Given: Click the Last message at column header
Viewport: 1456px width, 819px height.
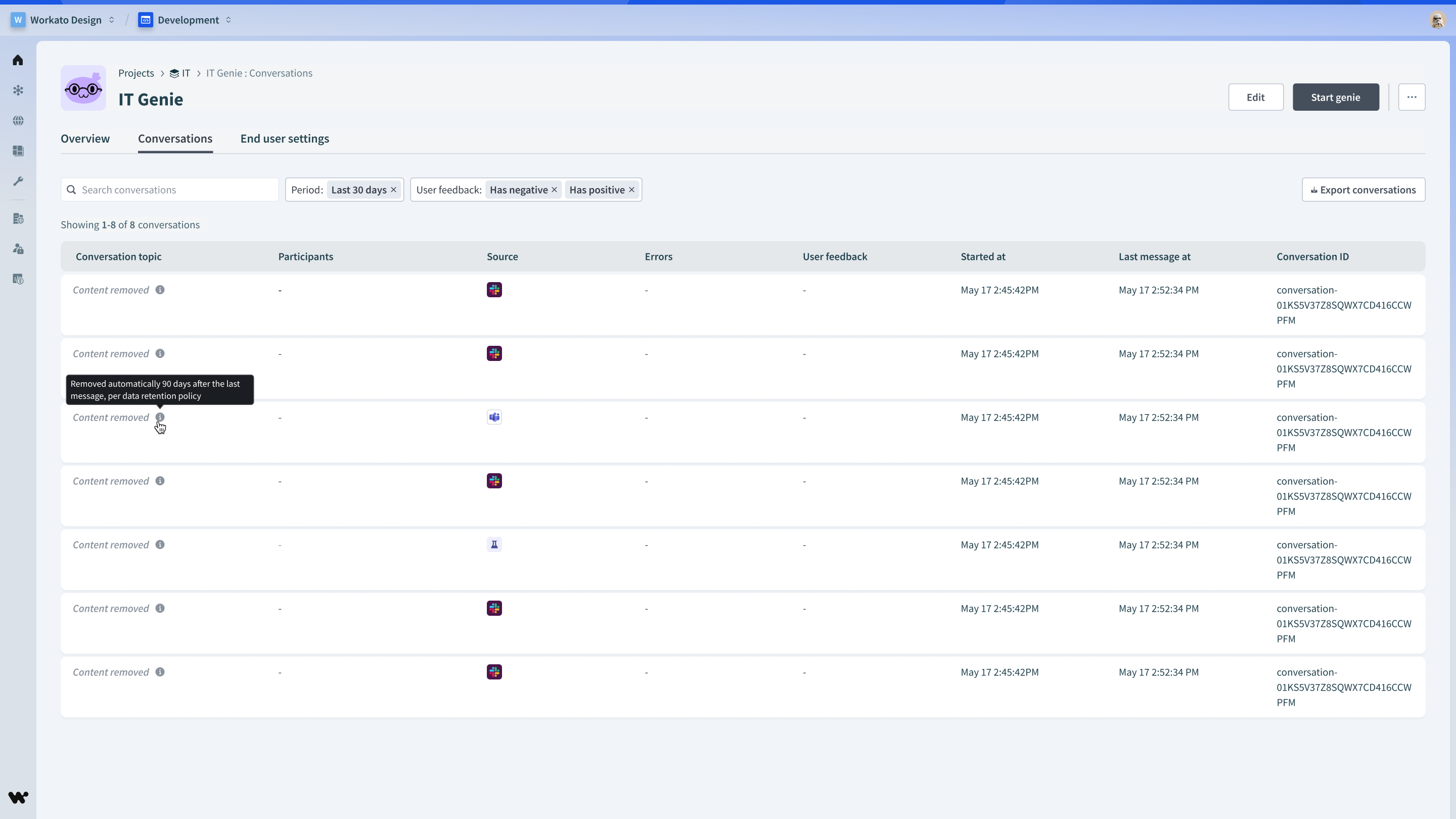Looking at the screenshot, I should coord(1155,257).
